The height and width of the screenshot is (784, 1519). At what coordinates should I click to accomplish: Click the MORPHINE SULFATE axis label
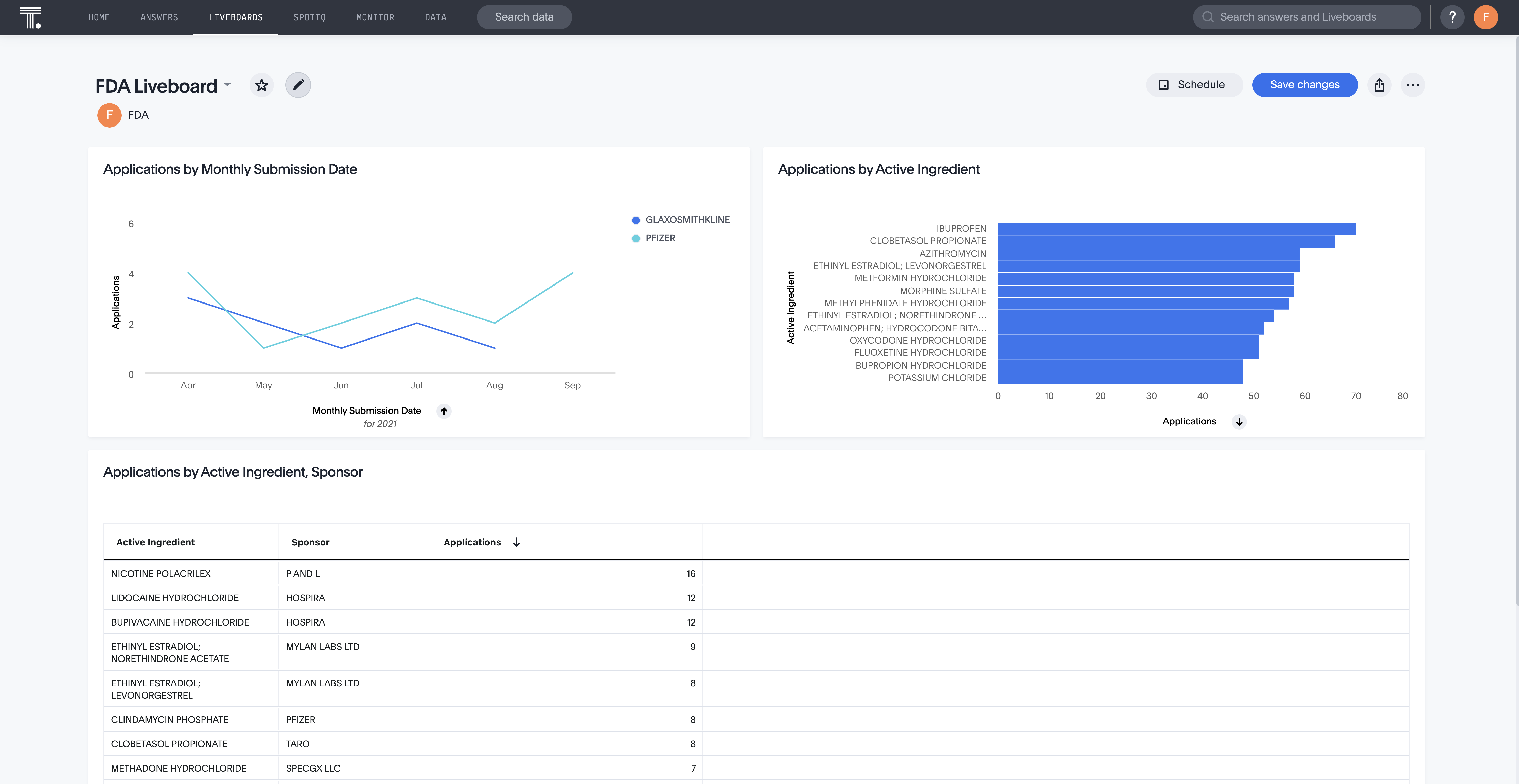(x=943, y=291)
